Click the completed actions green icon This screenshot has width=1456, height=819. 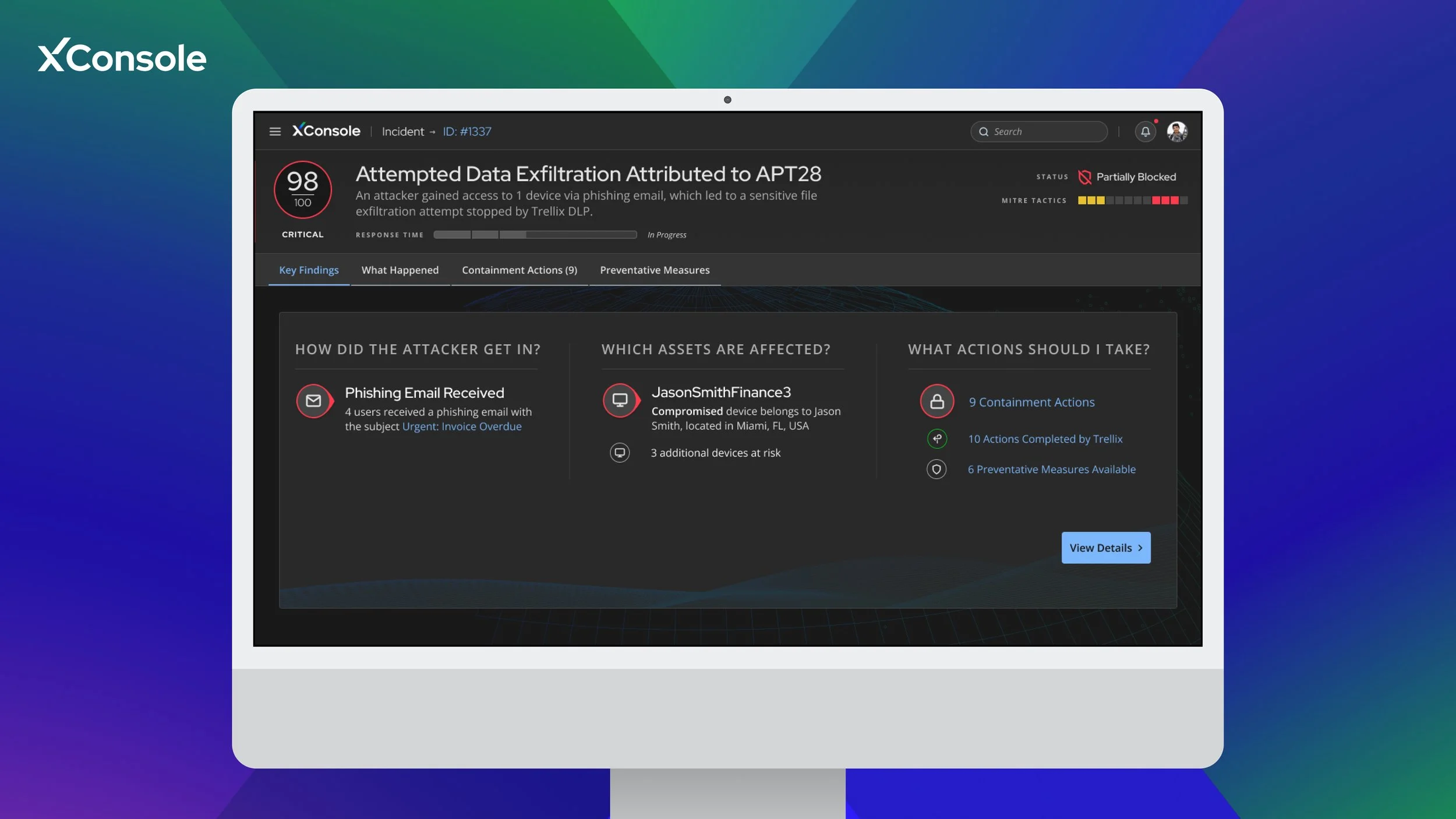(936, 439)
